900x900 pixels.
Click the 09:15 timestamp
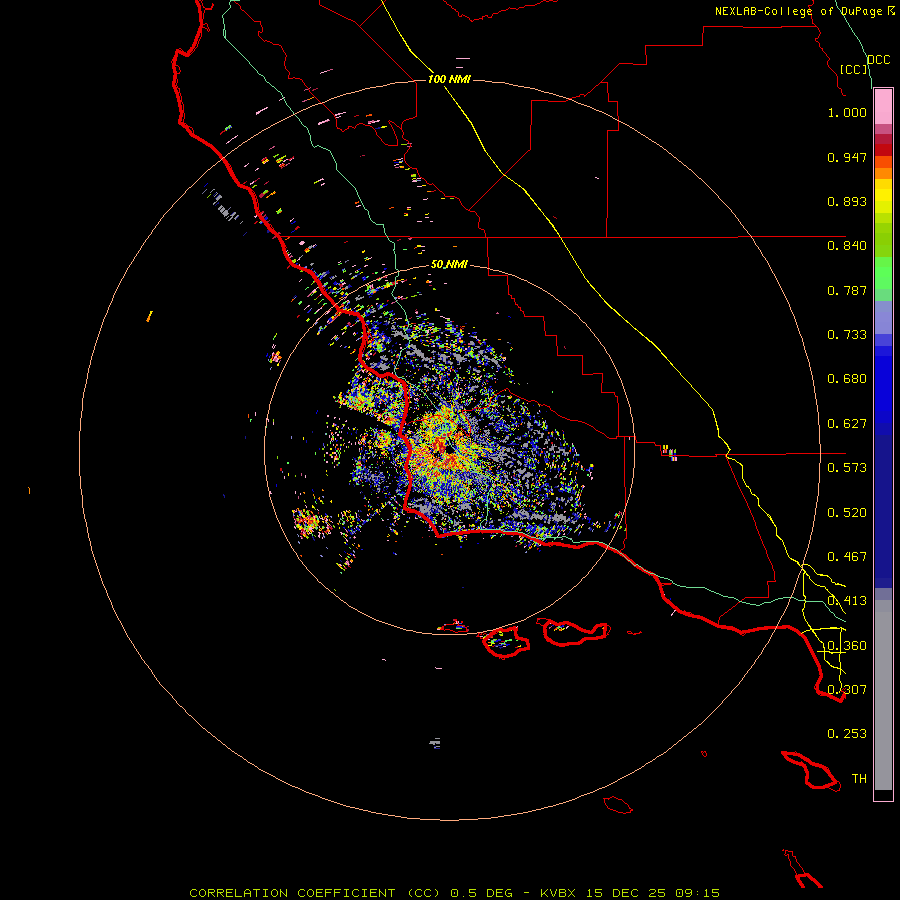click(x=698, y=893)
